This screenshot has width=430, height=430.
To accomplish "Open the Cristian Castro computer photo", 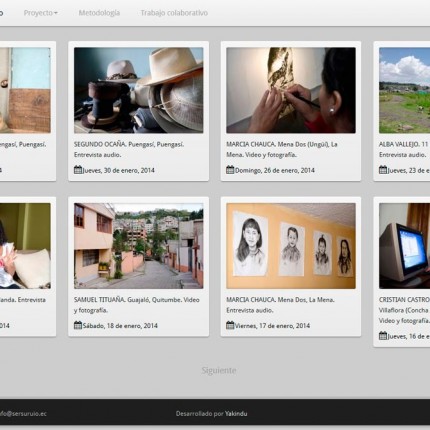I will (x=404, y=246).
